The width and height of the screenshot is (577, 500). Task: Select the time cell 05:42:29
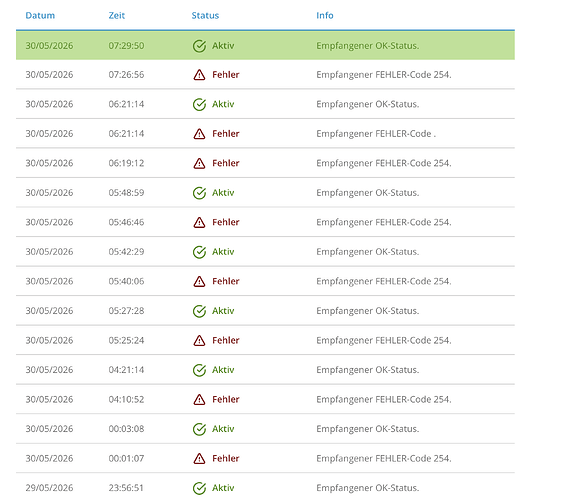click(x=126, y=252)
